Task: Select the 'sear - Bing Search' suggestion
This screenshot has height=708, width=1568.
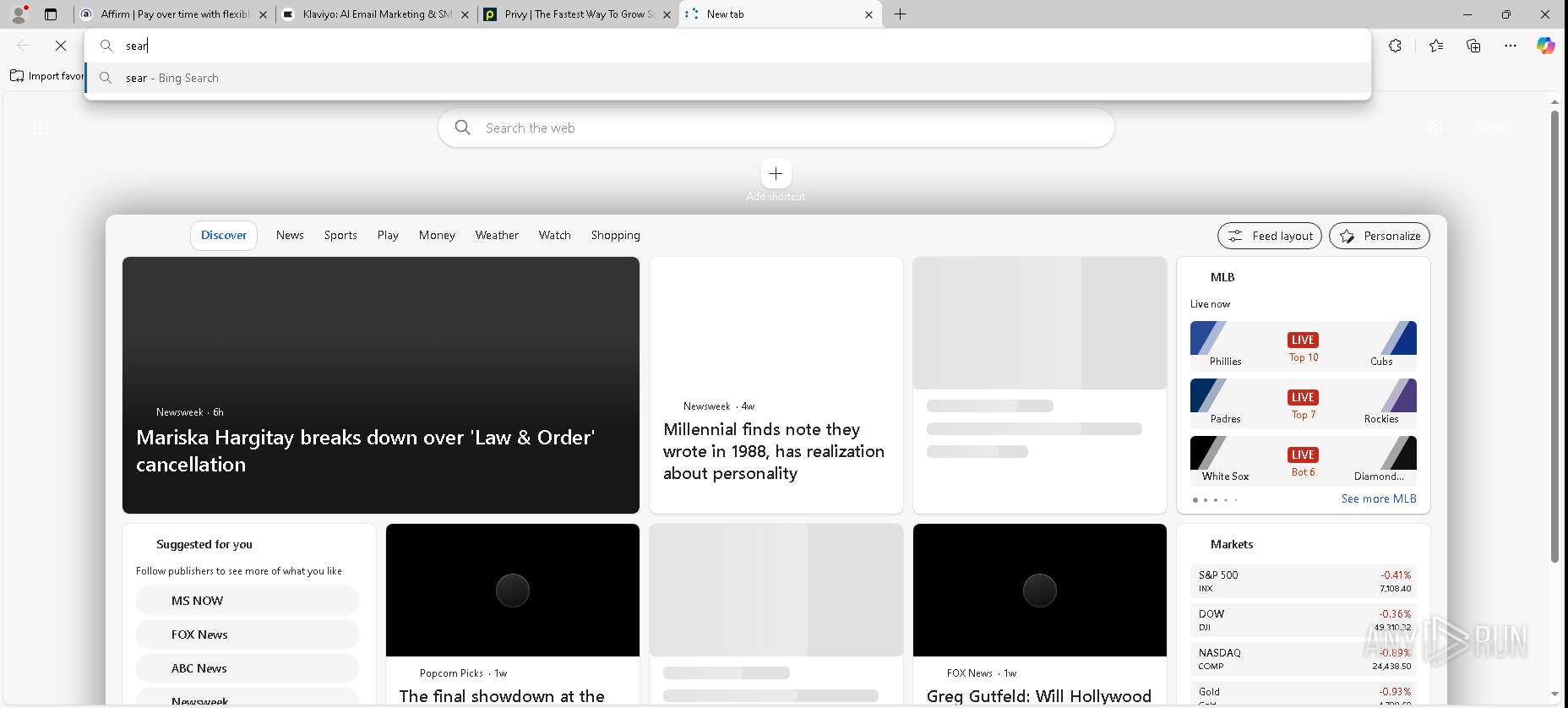Action: [x=727, y=78]
